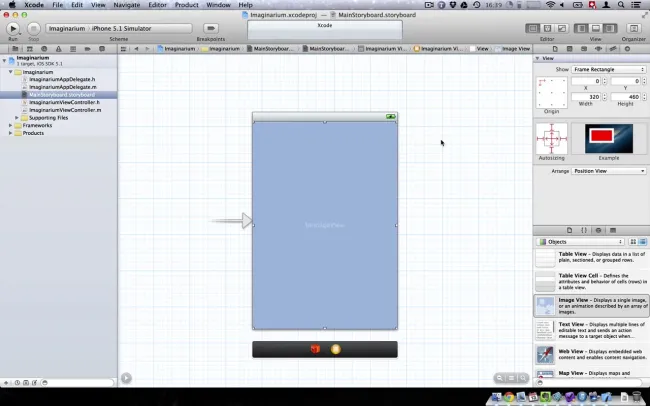Open the File menu
Viewport: 650px width, 406px height.
(x=58, y=5)
